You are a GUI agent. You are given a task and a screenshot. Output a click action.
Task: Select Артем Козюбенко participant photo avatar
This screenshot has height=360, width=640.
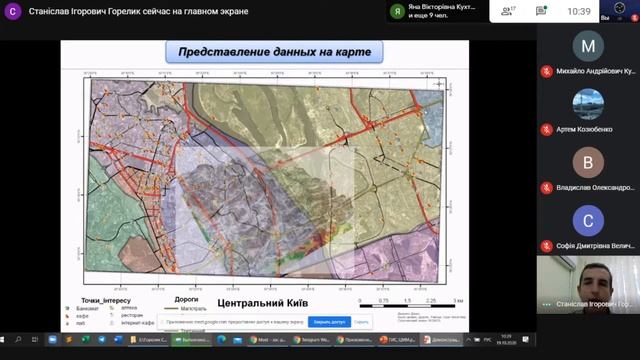coord(588,104)
